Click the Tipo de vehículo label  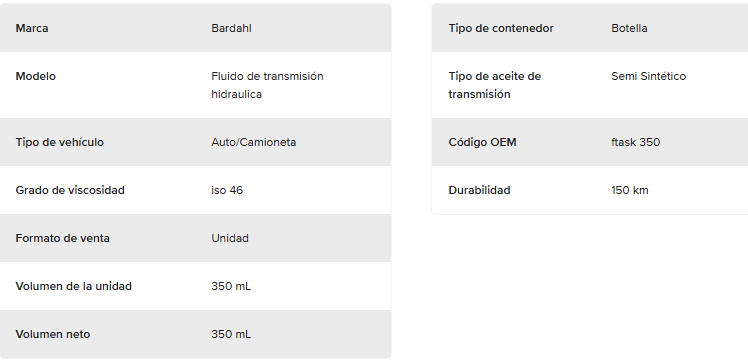(x=59, y=142)
